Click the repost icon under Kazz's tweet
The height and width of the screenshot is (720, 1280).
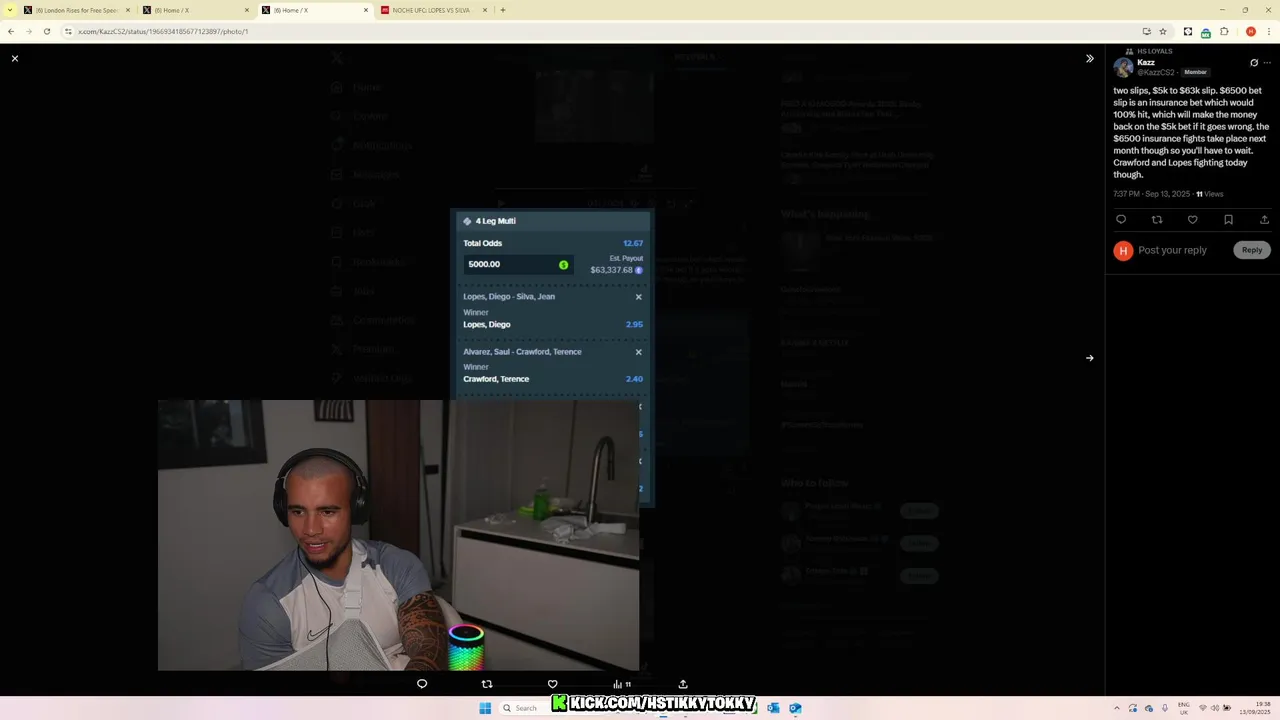(1157, 220)
